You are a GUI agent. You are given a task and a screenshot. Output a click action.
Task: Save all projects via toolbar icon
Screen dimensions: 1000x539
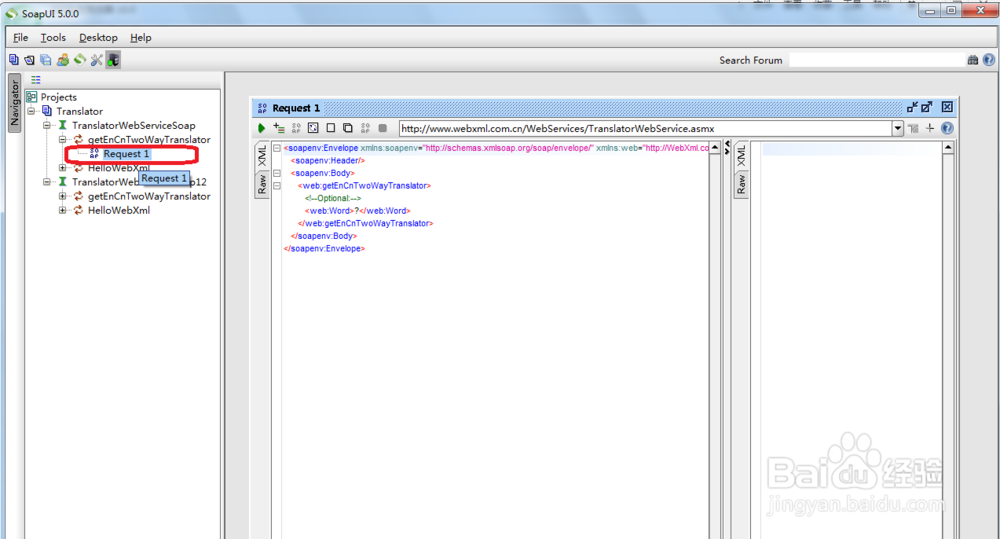coord(46,60)
